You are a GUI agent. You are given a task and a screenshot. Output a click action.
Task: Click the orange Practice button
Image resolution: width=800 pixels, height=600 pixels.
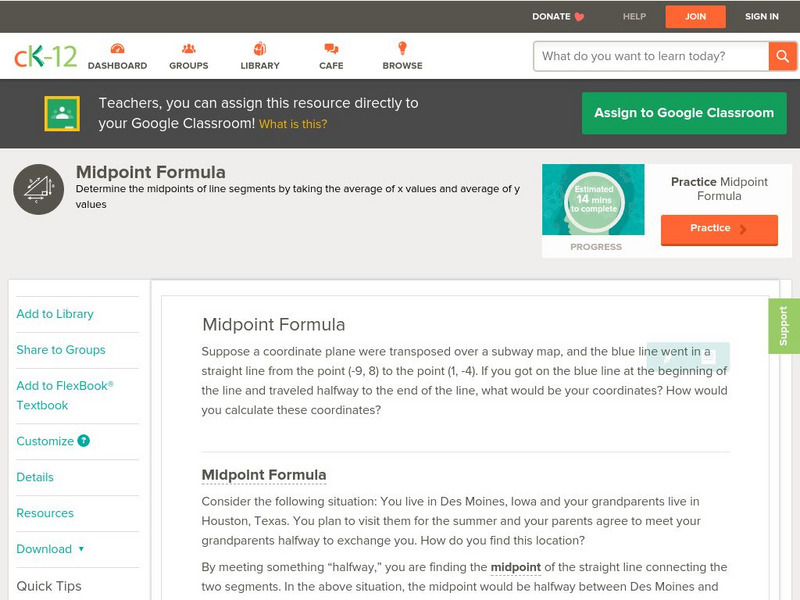(719, 229)
